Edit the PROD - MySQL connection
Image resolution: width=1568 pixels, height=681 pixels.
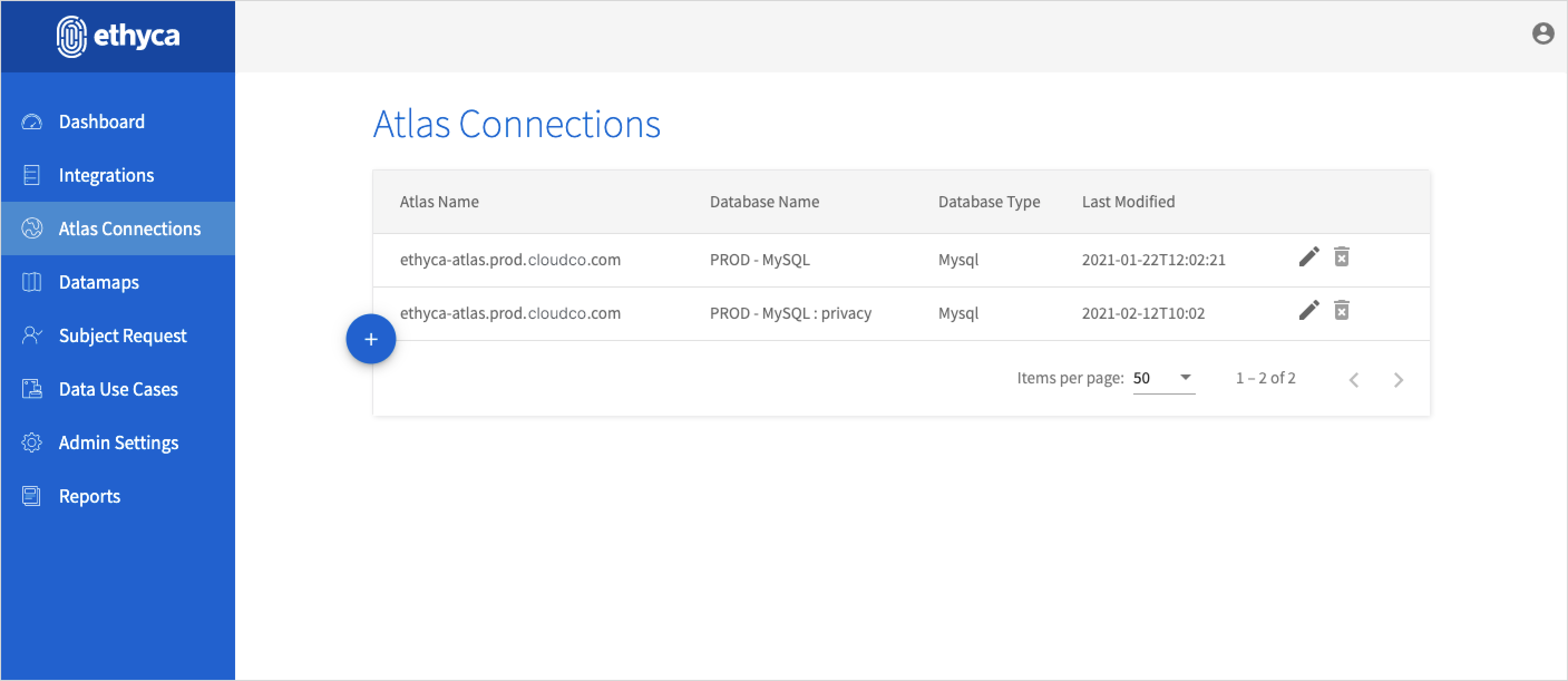click(x=1309, y=257)
